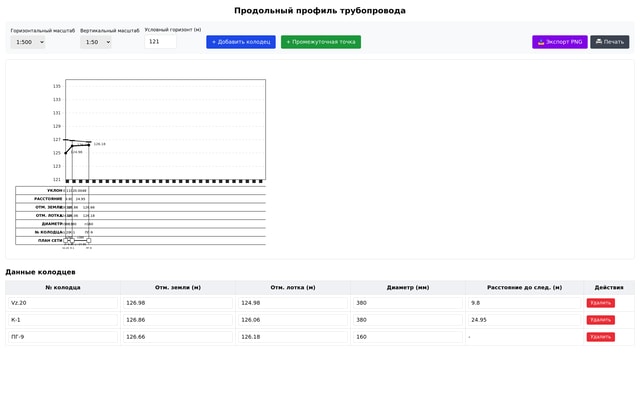Click the ПГ-9 well marker in network plan
The image size is (640, 400).
click(89, 241)
